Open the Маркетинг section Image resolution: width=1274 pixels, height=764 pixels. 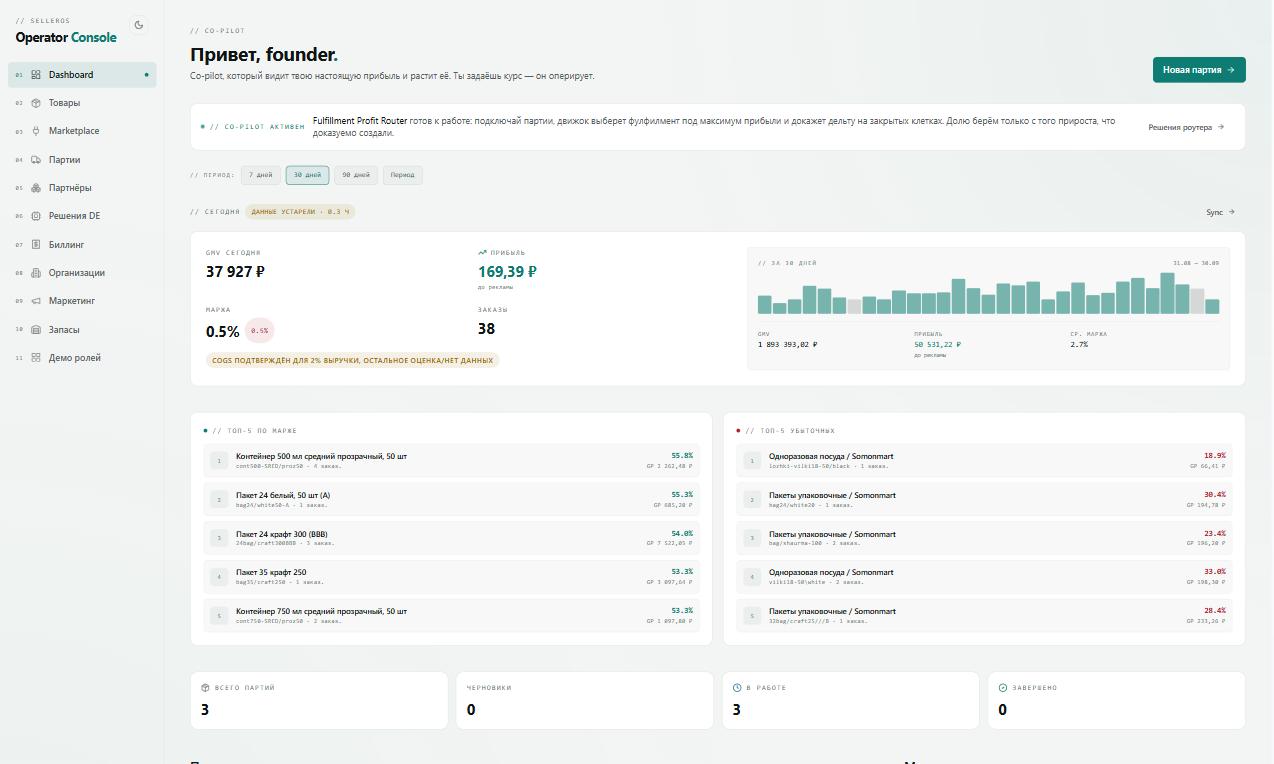[x=82, y=301]
